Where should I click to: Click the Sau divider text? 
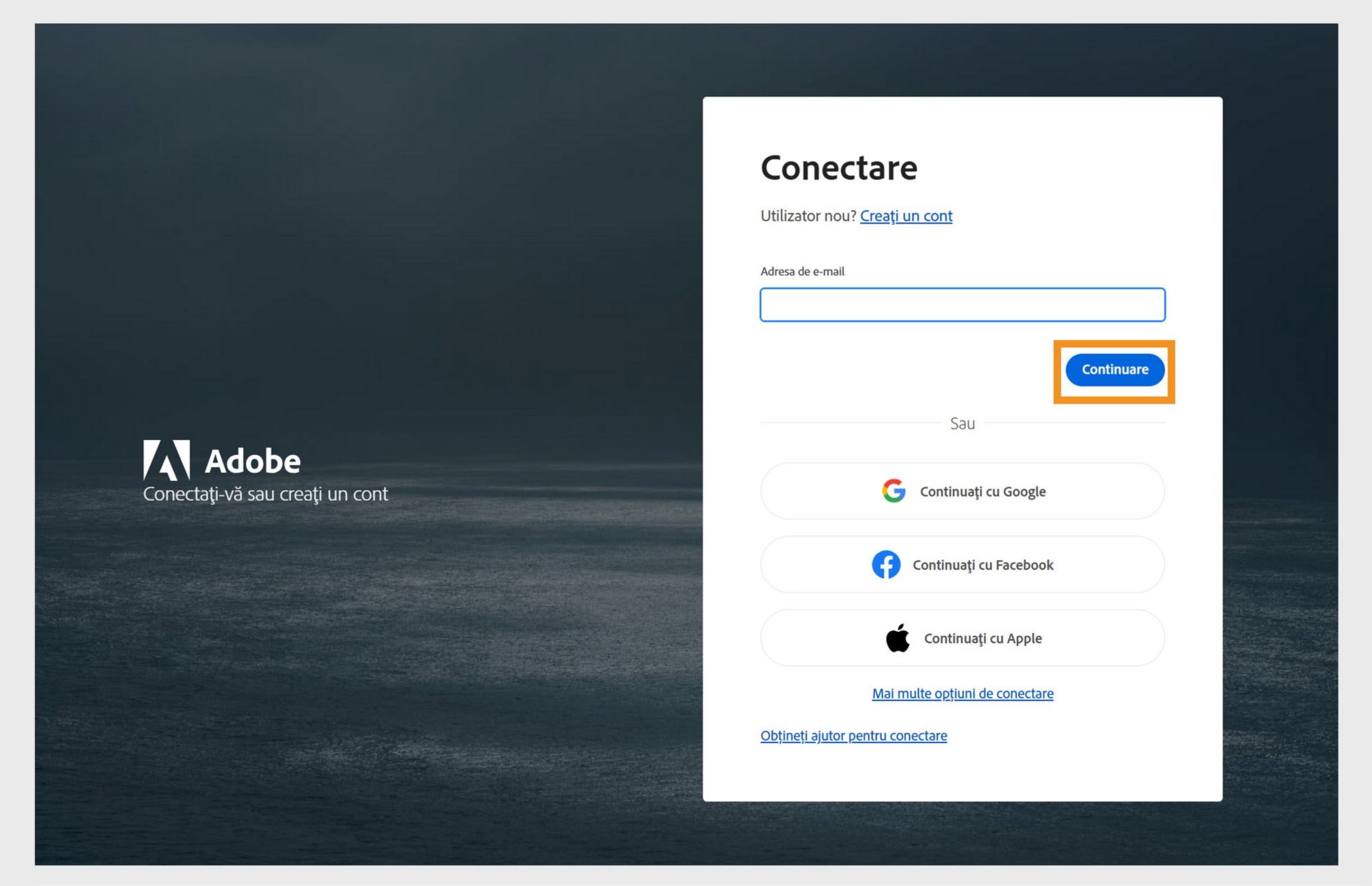962,424
